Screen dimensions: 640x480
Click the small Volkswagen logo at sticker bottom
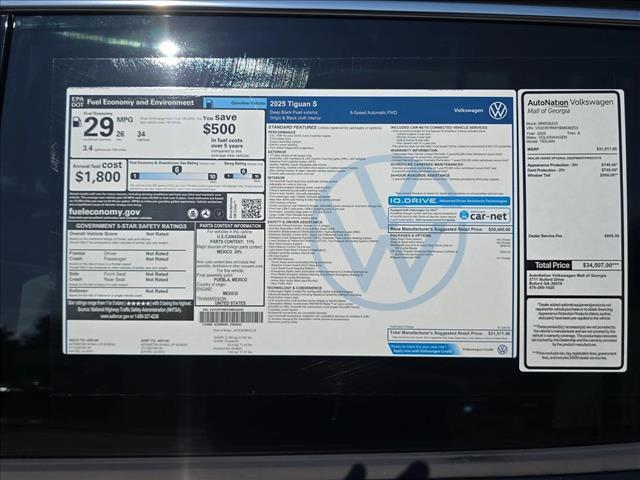[x=502, y=350]
